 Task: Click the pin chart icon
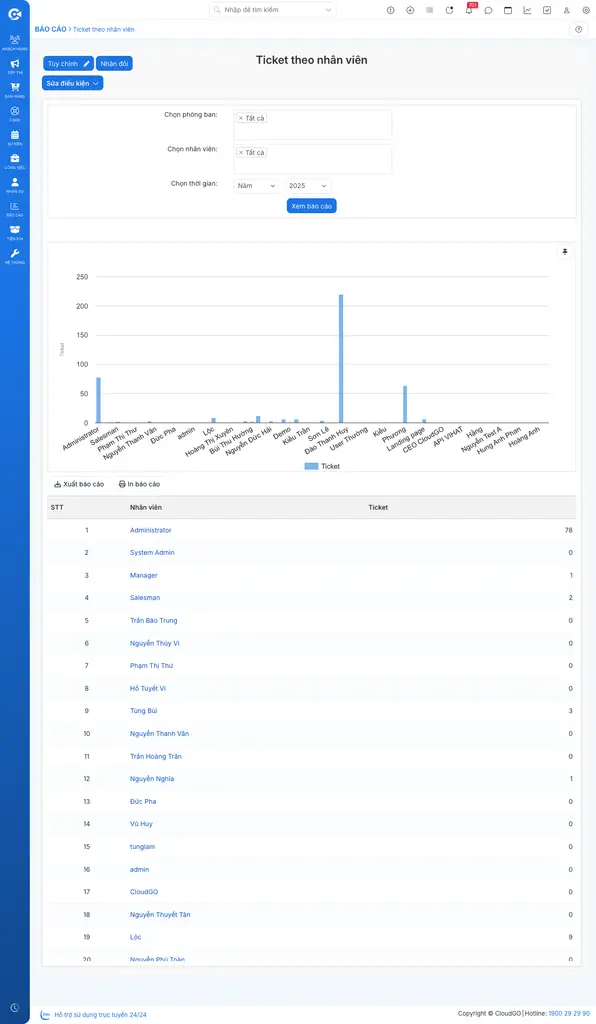[565, 251]
